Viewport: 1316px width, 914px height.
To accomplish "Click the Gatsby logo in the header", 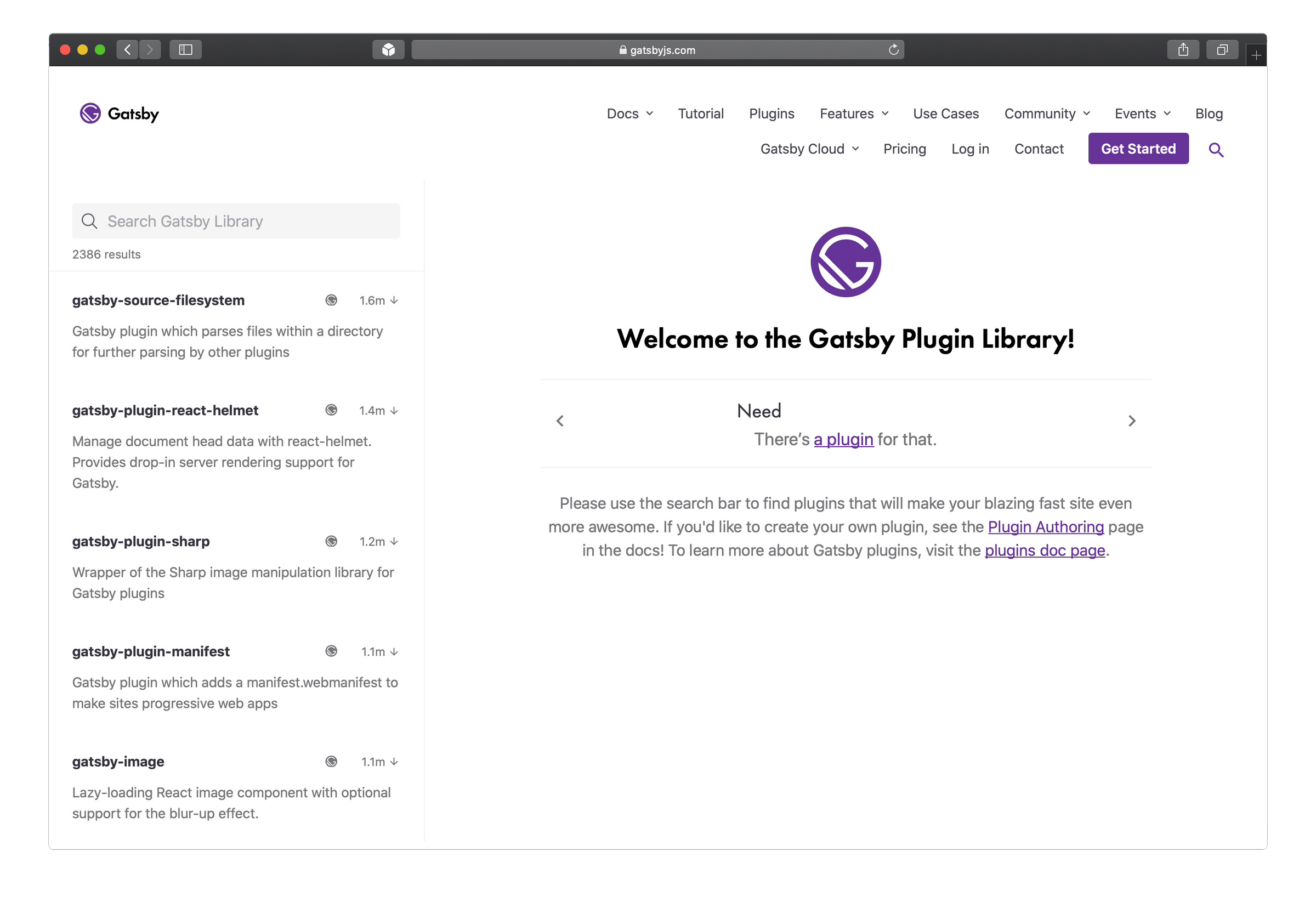I will 119,113.
